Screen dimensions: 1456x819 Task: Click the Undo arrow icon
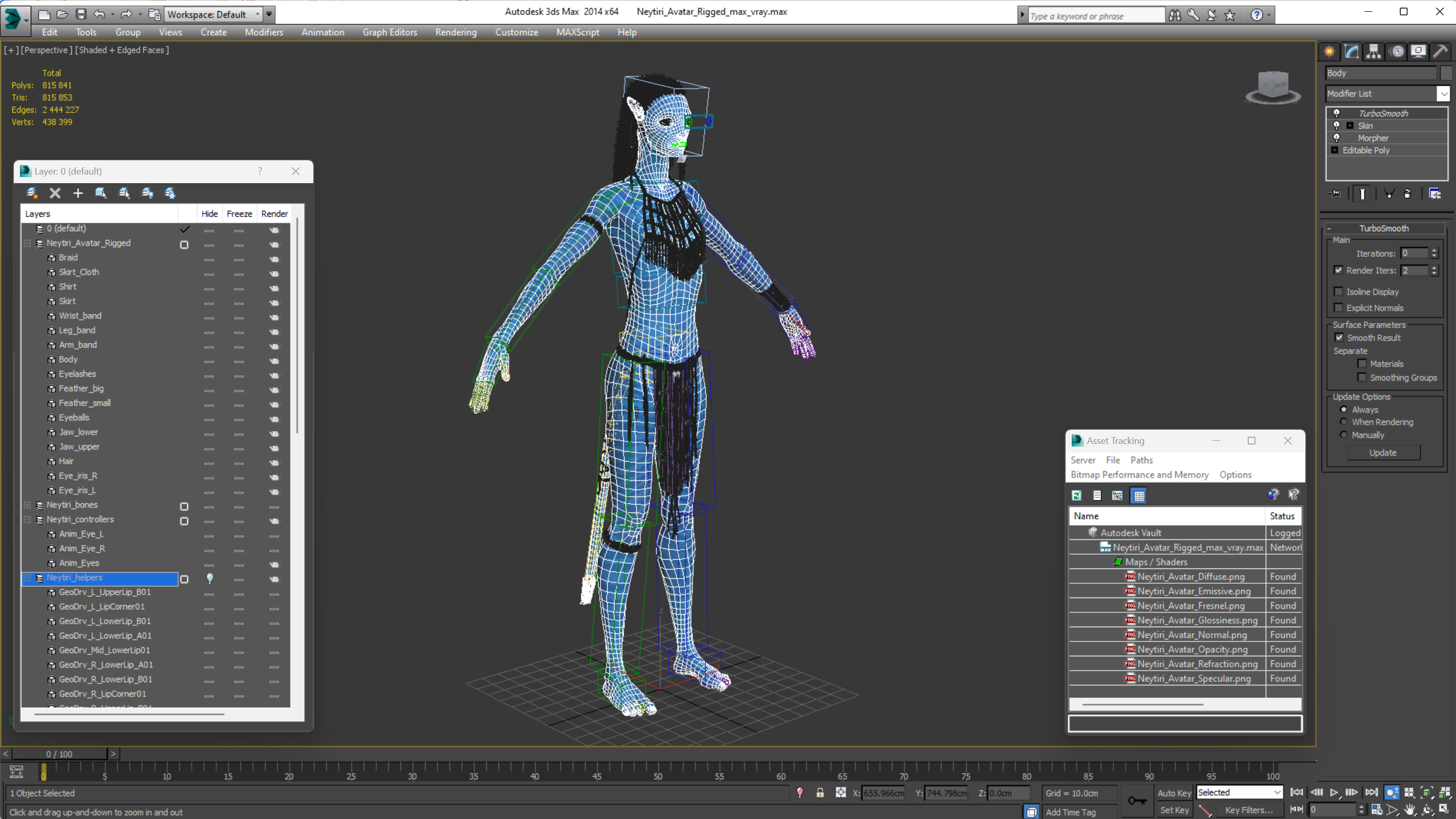[x=99, y=14]
